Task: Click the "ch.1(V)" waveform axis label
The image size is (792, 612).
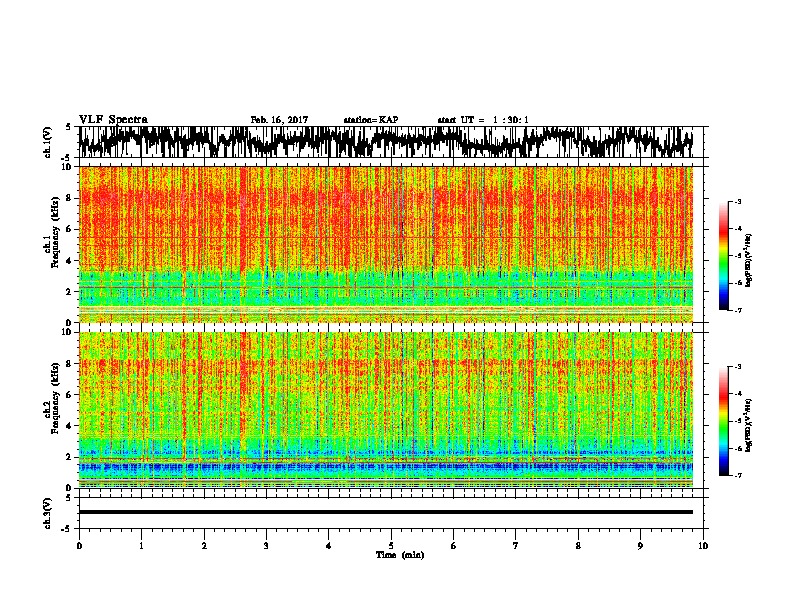Action: (48, 142)
